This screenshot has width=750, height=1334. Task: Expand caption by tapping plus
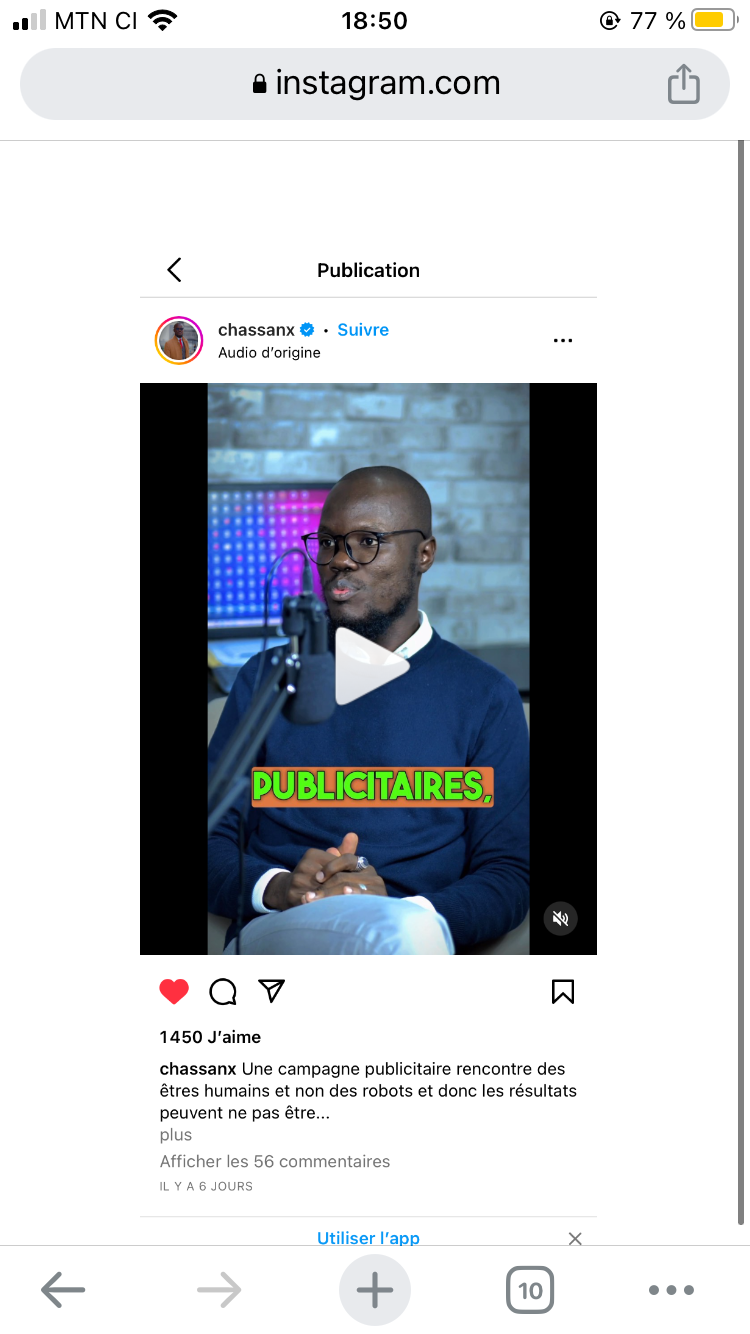[x=176, y=1135]
